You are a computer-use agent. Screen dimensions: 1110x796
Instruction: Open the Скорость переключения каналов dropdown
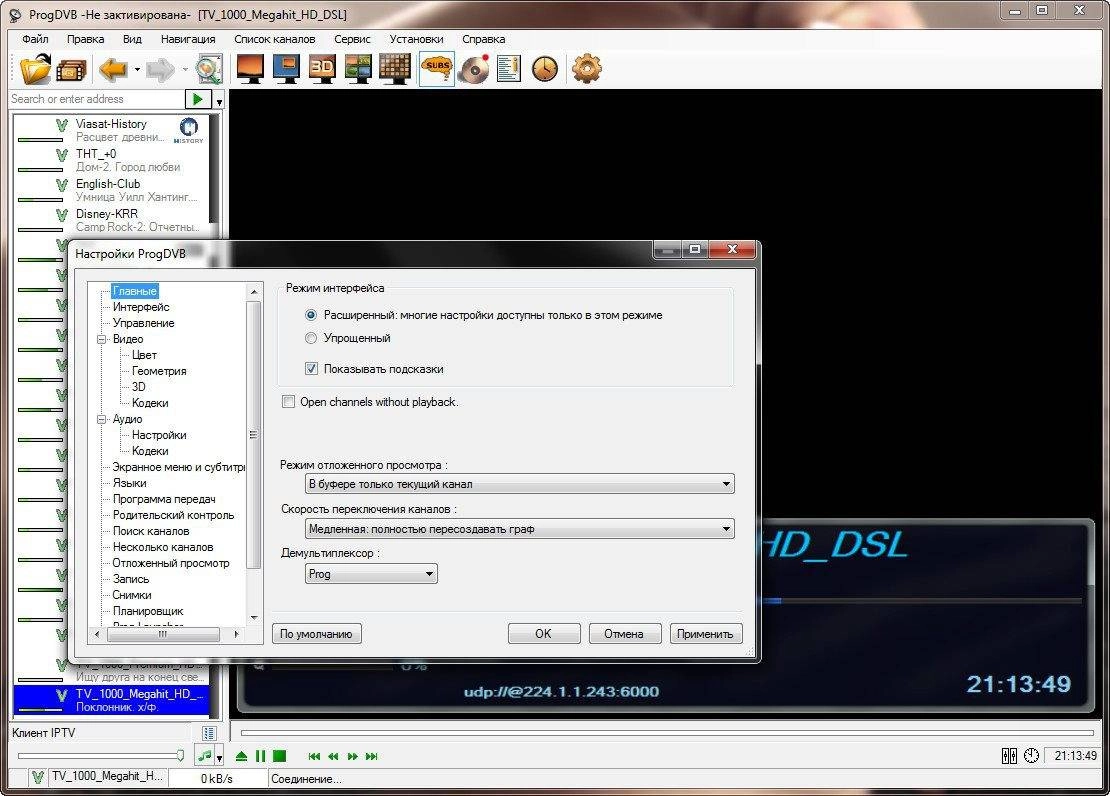pos(520,529)
